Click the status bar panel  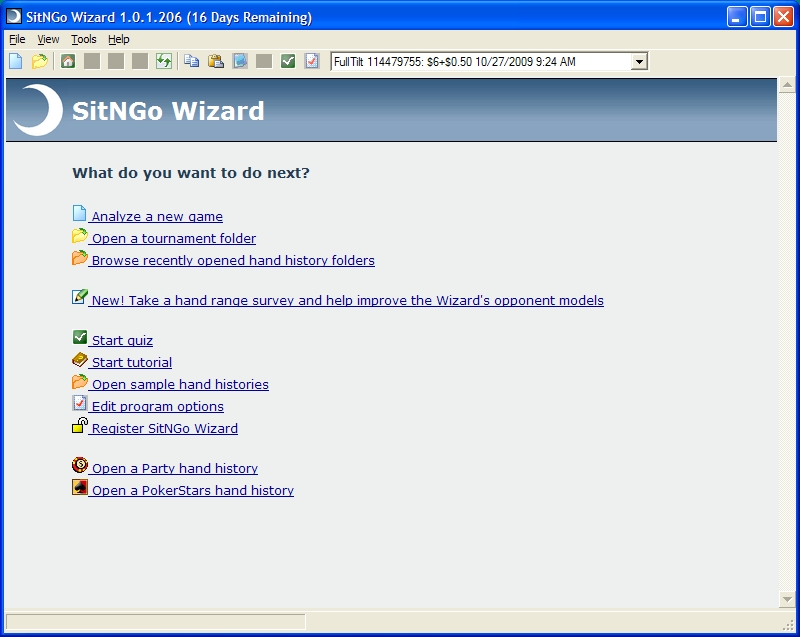pos(156,622)
